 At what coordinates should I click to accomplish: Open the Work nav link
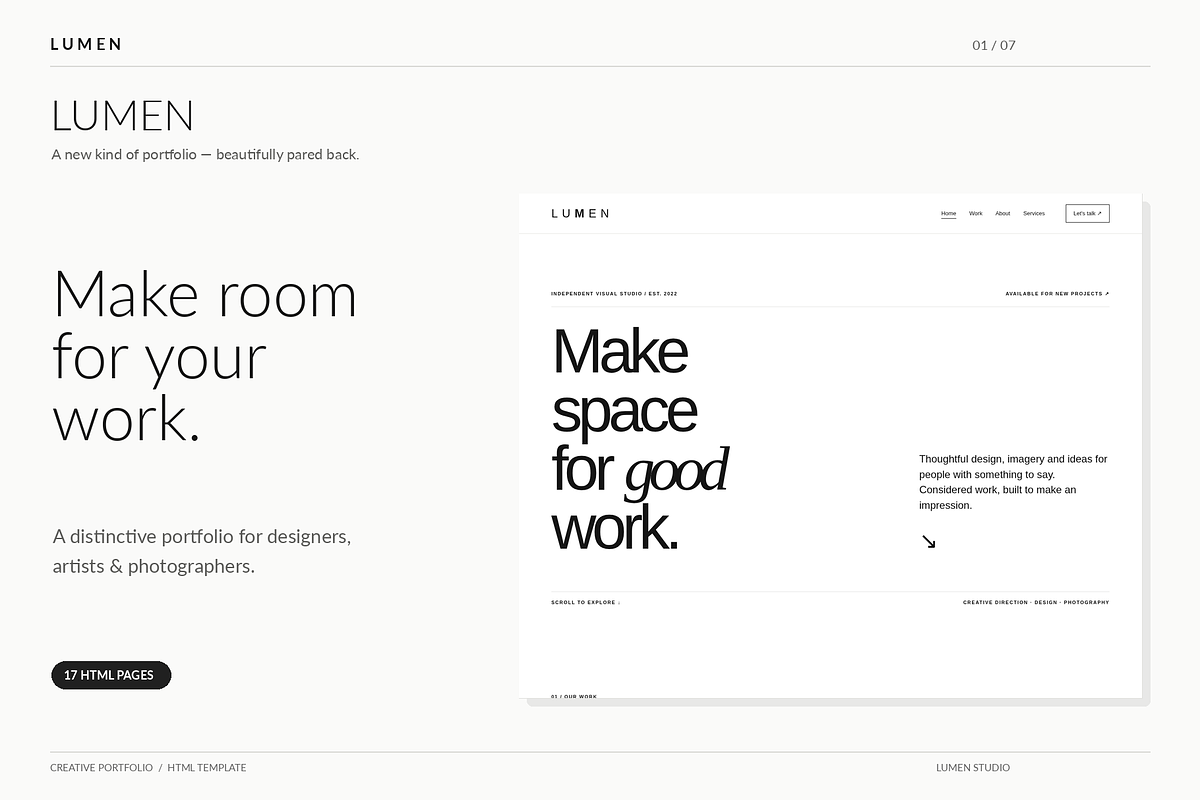976,213
